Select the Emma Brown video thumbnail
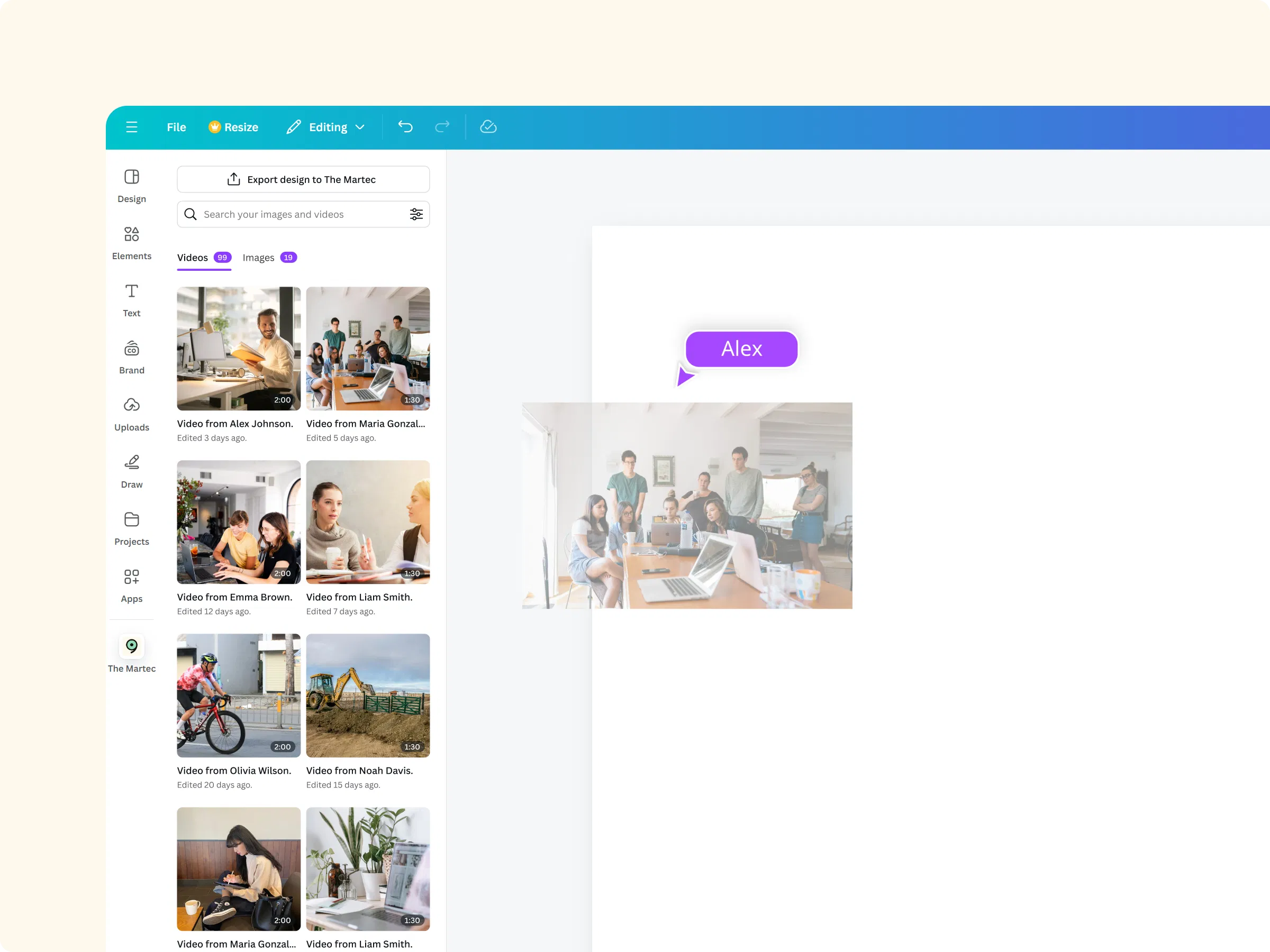 pyautogui.click(x=239, y=521)
